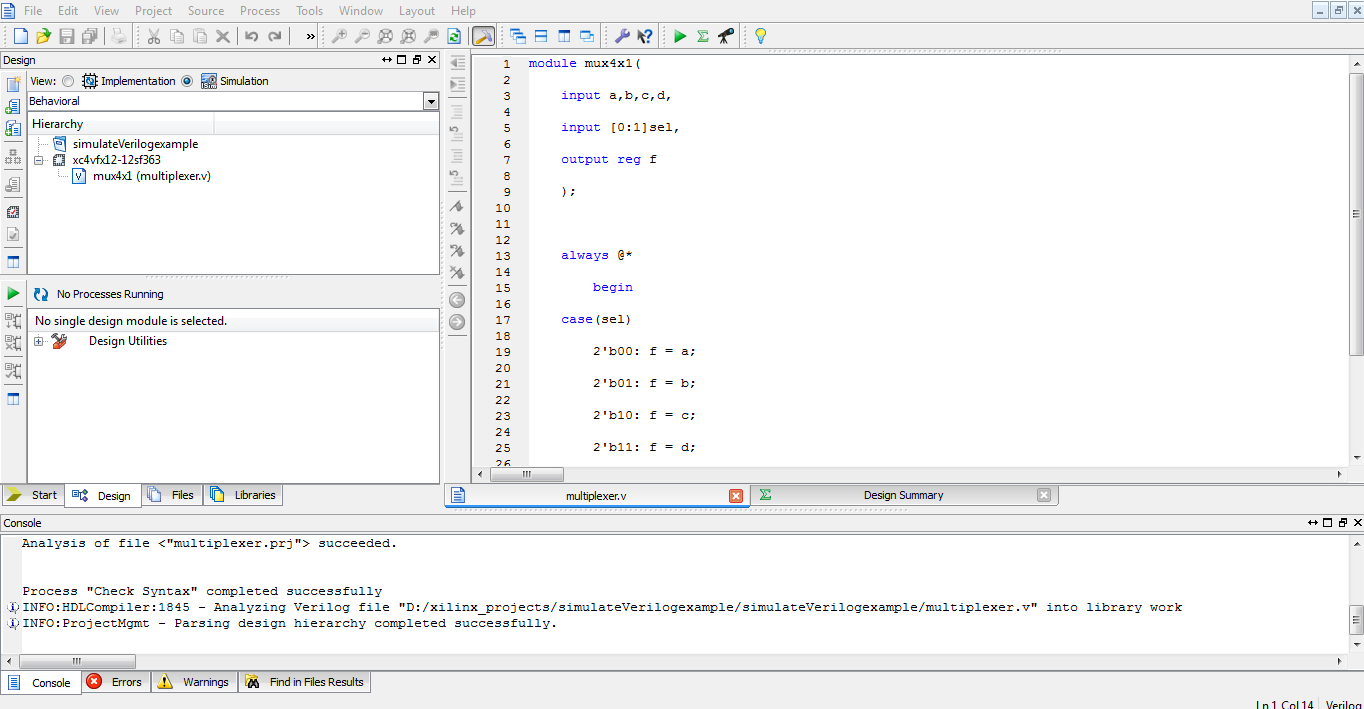Click Add Source icon in Design sidebar

pyautogui.click(x=13, y=106)
